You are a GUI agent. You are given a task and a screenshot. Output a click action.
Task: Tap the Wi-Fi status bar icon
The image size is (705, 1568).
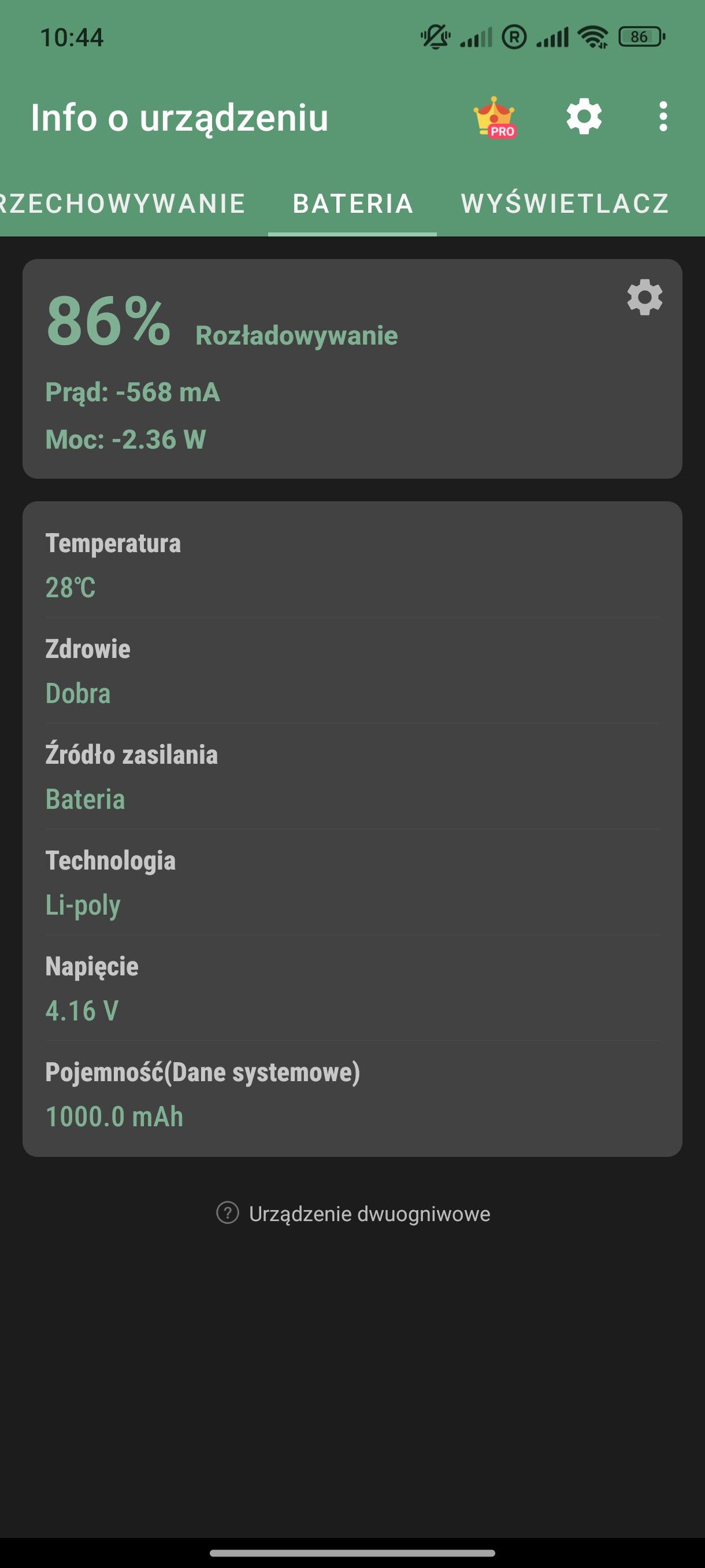coord(593,37)
